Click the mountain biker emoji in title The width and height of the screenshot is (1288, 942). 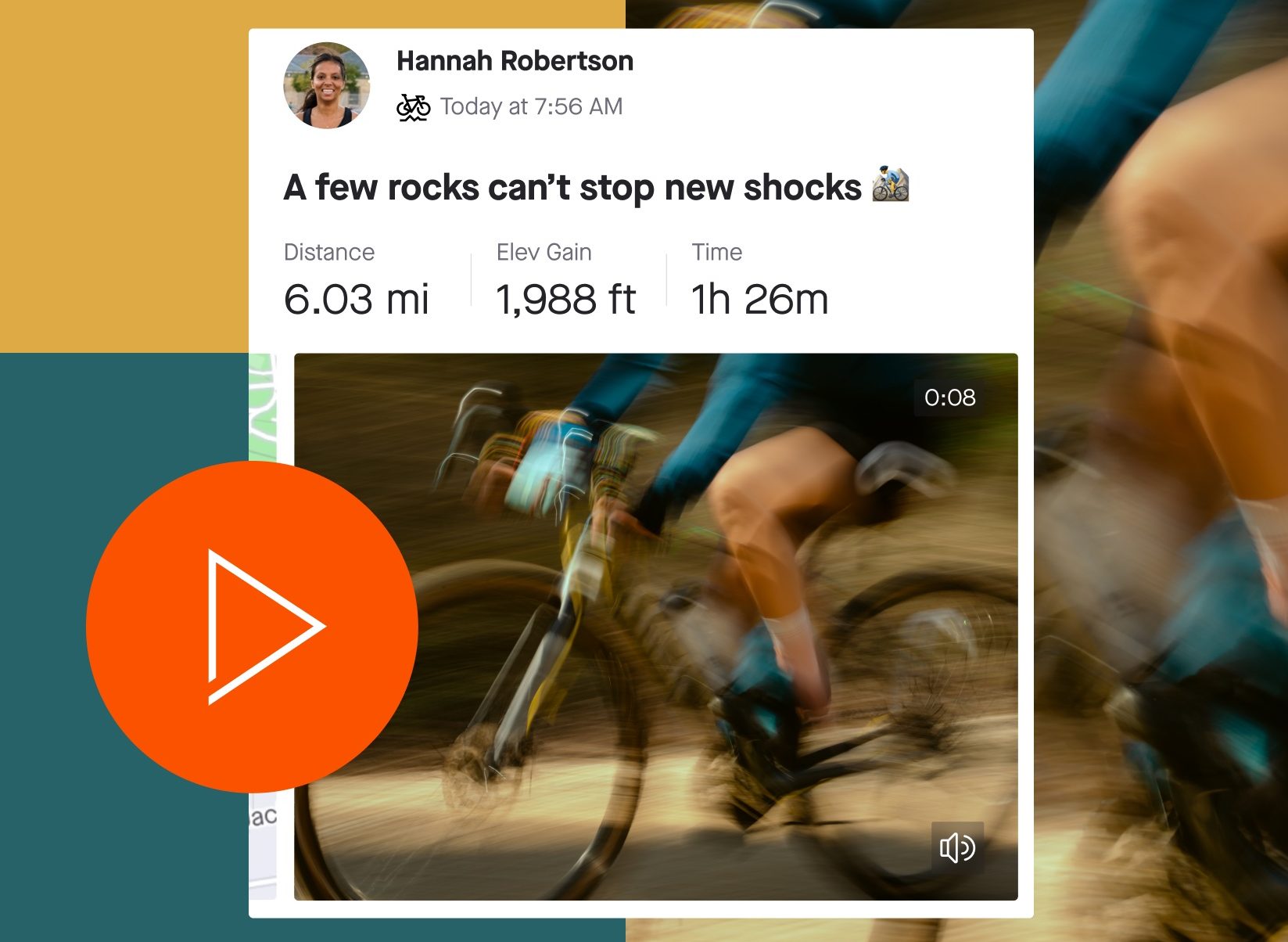[x=891, y=185]
